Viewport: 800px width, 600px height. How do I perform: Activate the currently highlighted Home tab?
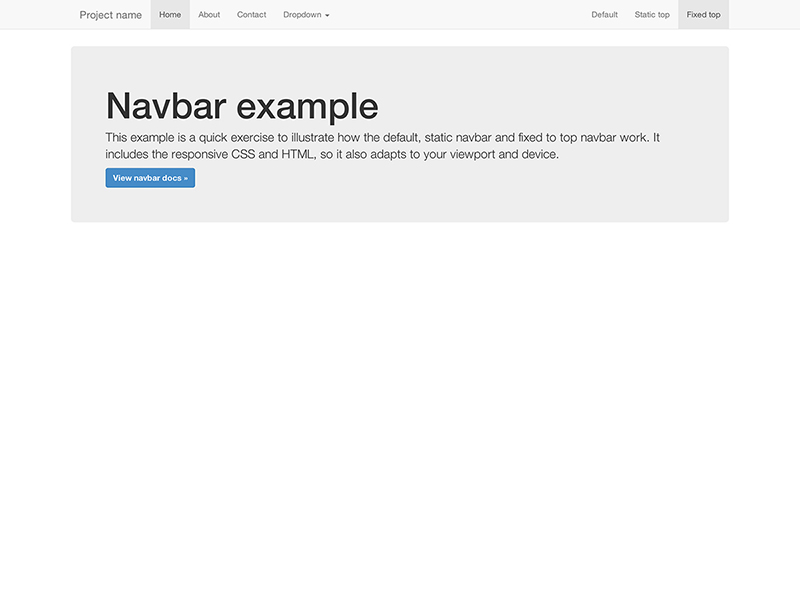click(170, 14)
